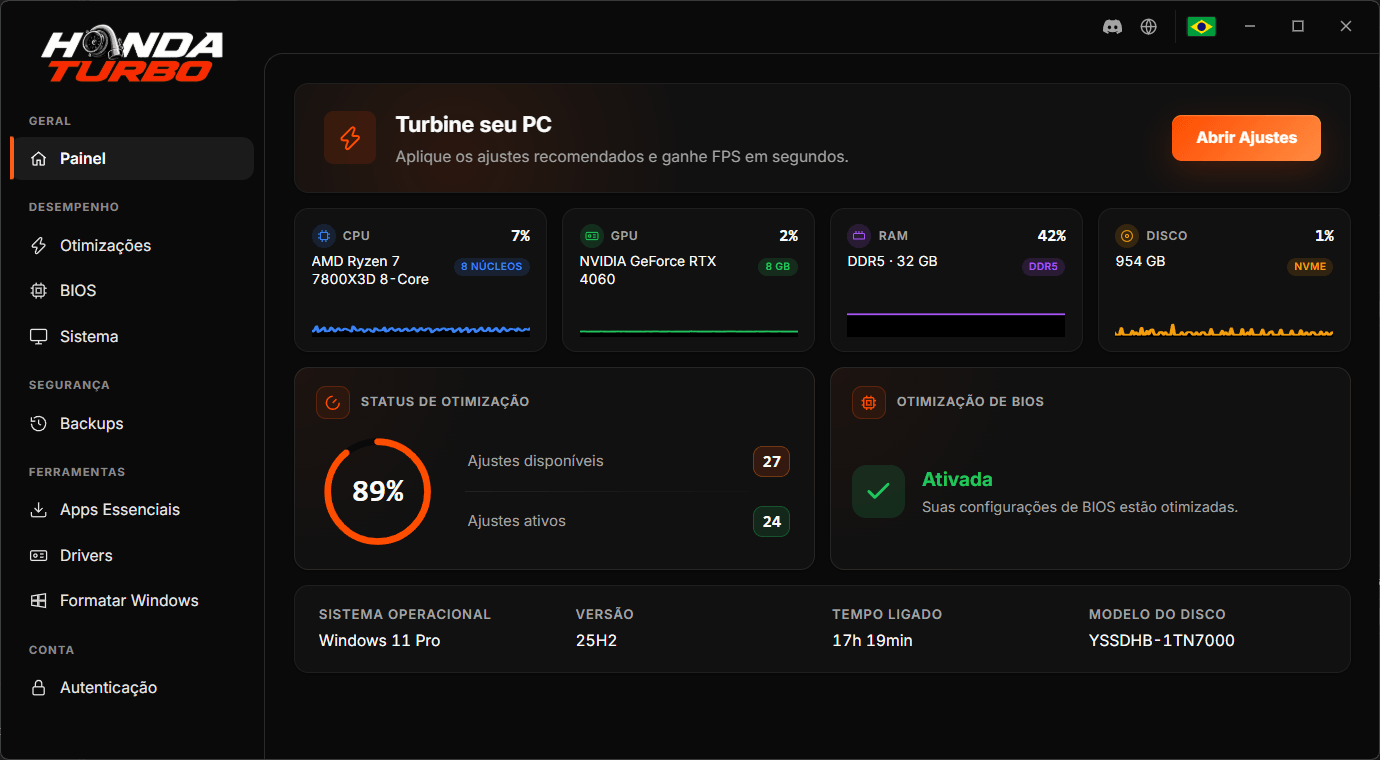This screenshot has width=1380, height=760.
Task: Click the CPU chip icon
Action: click(323, 236)
